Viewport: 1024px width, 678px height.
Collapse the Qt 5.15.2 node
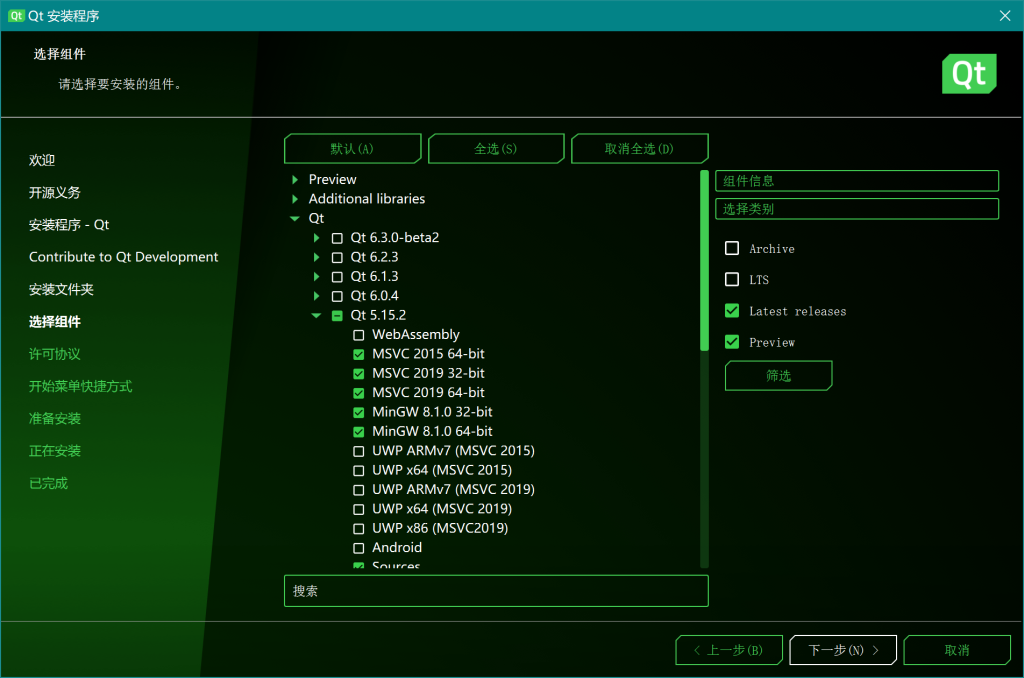(x=316, y=315)
